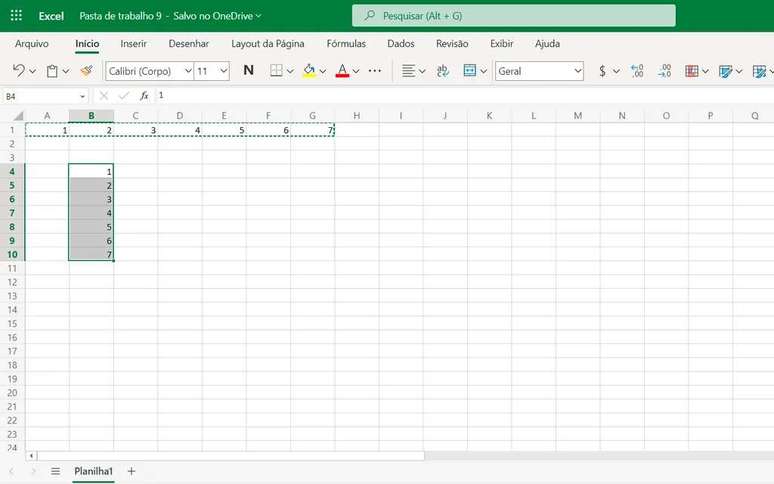The height and width of the screenshot is (484, 774).
Task: Click the Pesquisar search box
Action: point(513,16)
